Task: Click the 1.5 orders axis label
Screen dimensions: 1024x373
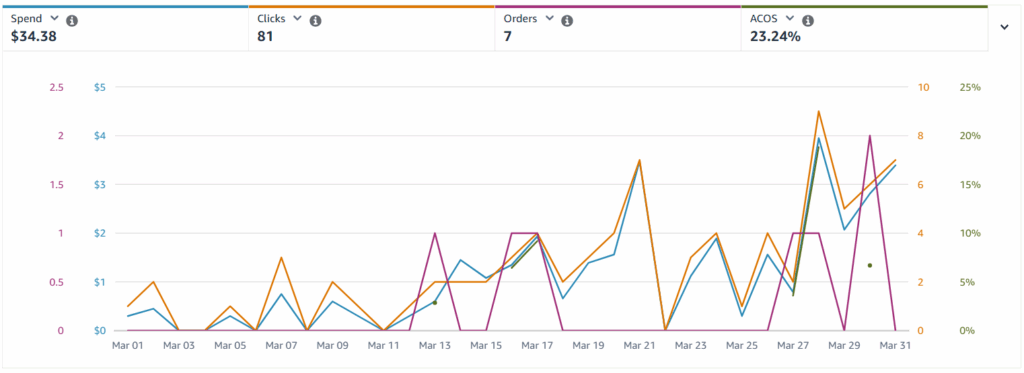Action: click(x=57, y=185)
